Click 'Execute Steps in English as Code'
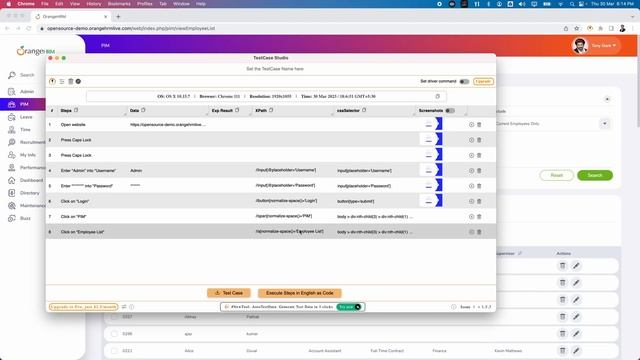The width and height of the screenshot is (640, 360). 300,293
